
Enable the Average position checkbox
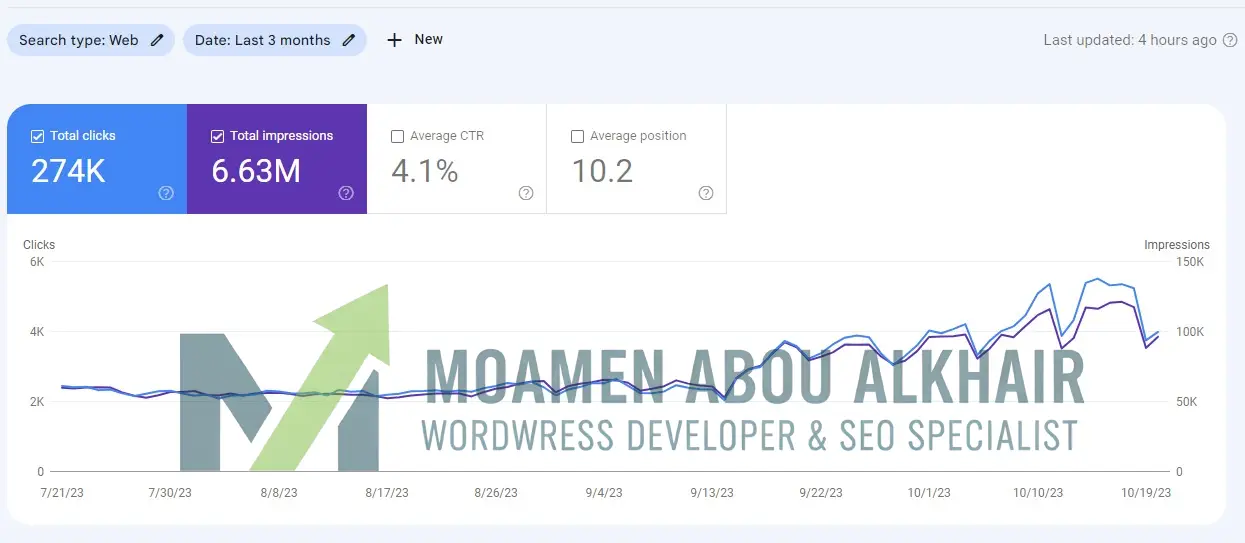(x=577, y=136)
